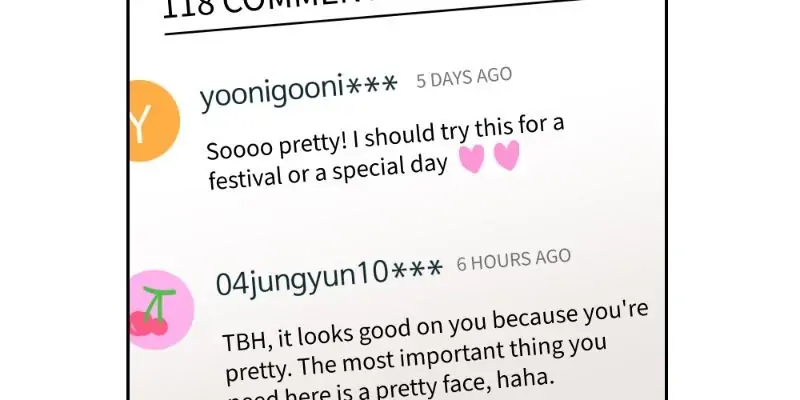The height and width of the screenshot is (400, 800).
Task: Open the yoonigooni*** user profile
Action: point(298,91)
